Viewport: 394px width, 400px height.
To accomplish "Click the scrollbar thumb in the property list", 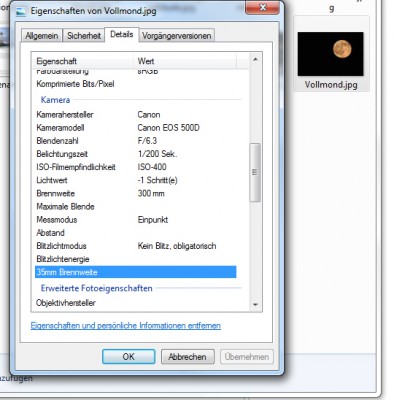I will 255,172.
